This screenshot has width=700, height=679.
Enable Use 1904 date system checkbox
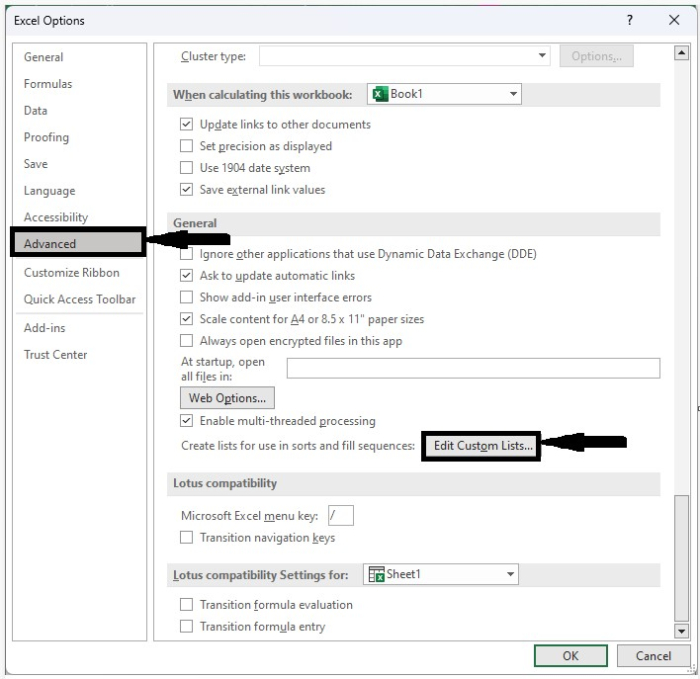coord(186,168)
